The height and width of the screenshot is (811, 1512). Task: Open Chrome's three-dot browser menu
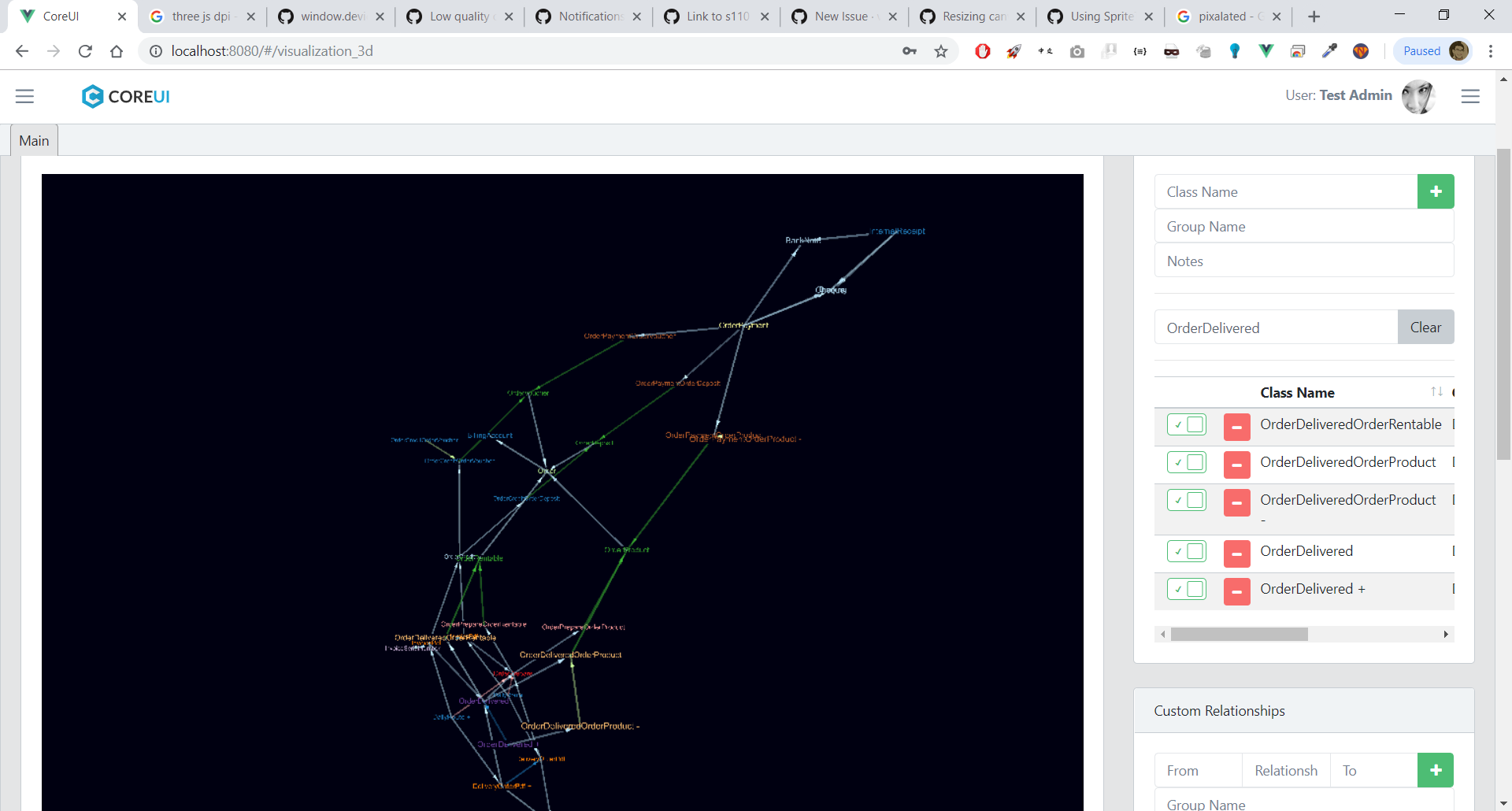pos(1491,50)
